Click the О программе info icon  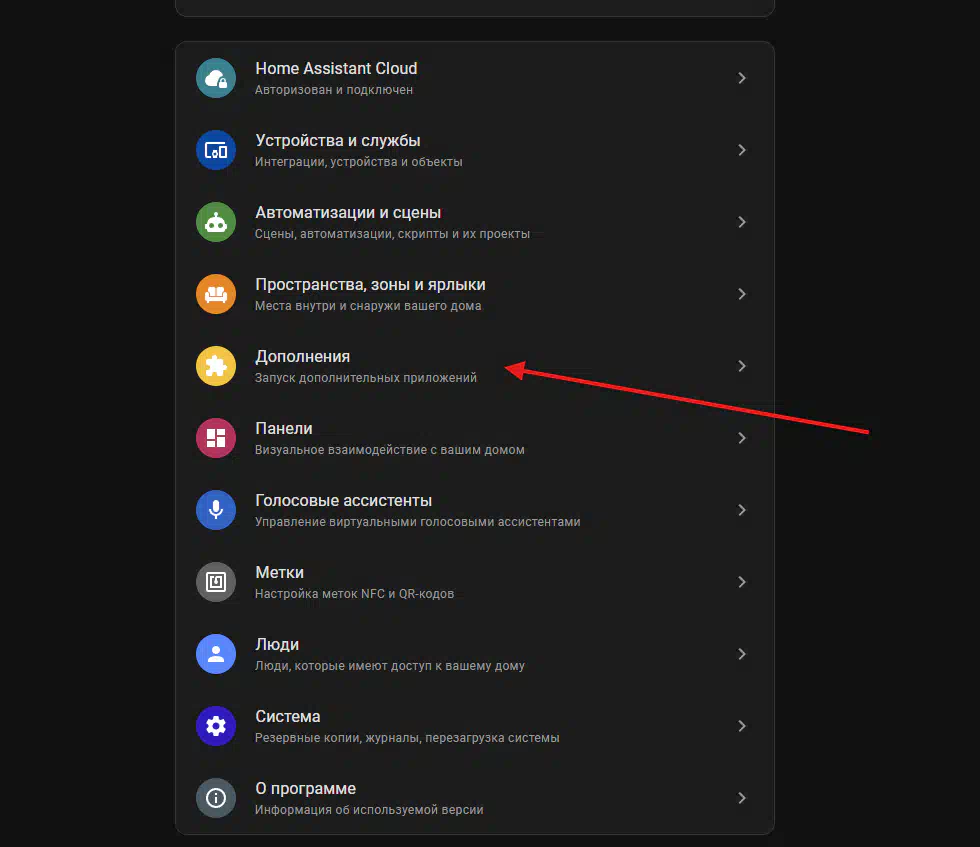(216, 798)
